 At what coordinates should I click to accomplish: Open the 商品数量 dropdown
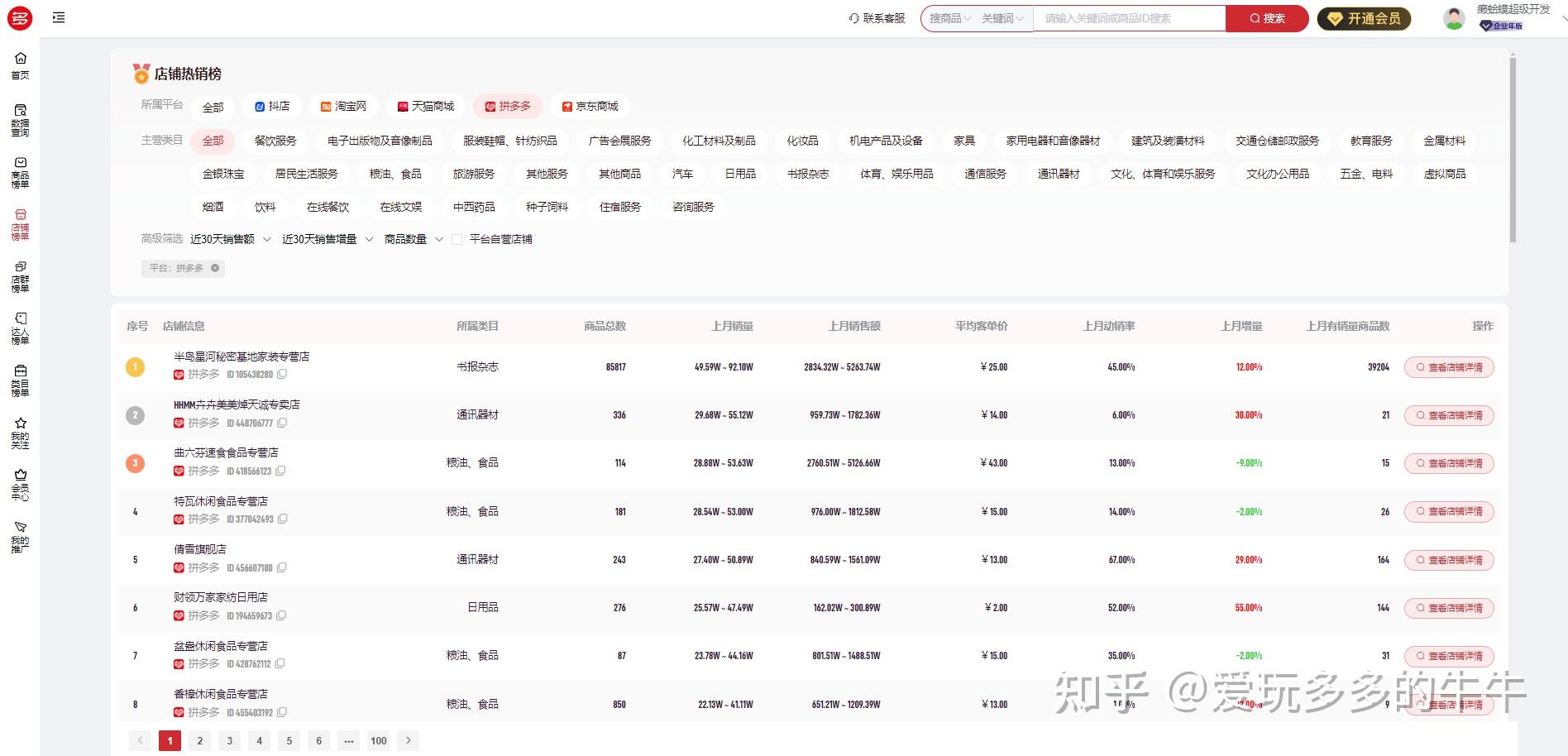click(410, 239)
